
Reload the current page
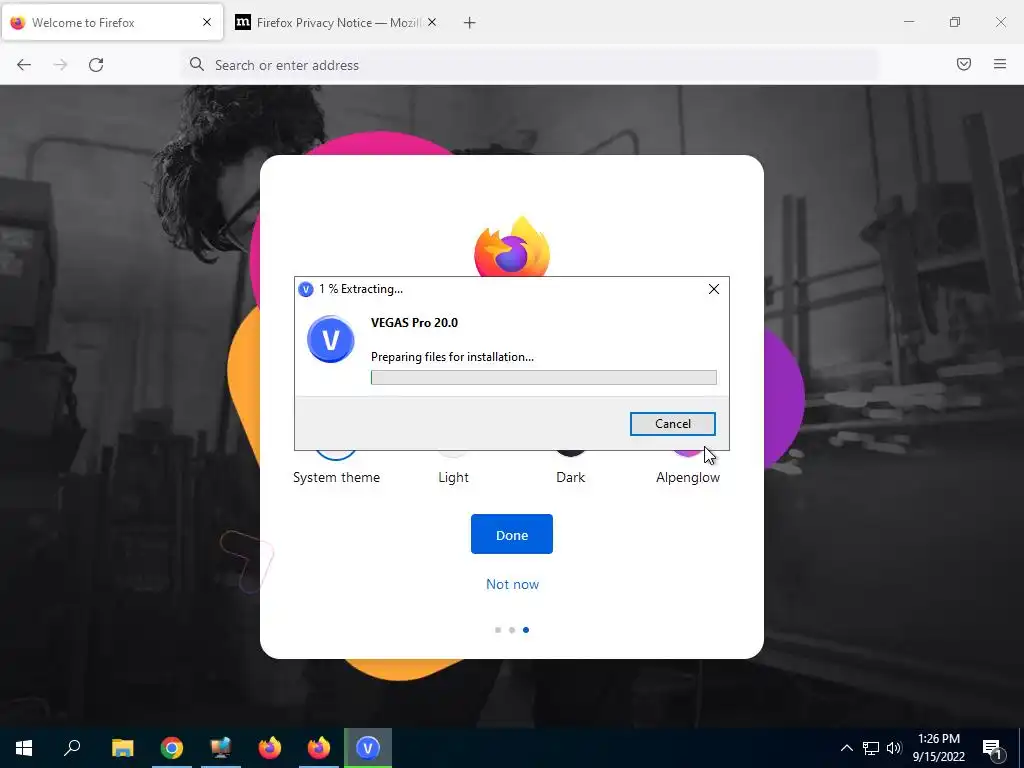point(96,65)
